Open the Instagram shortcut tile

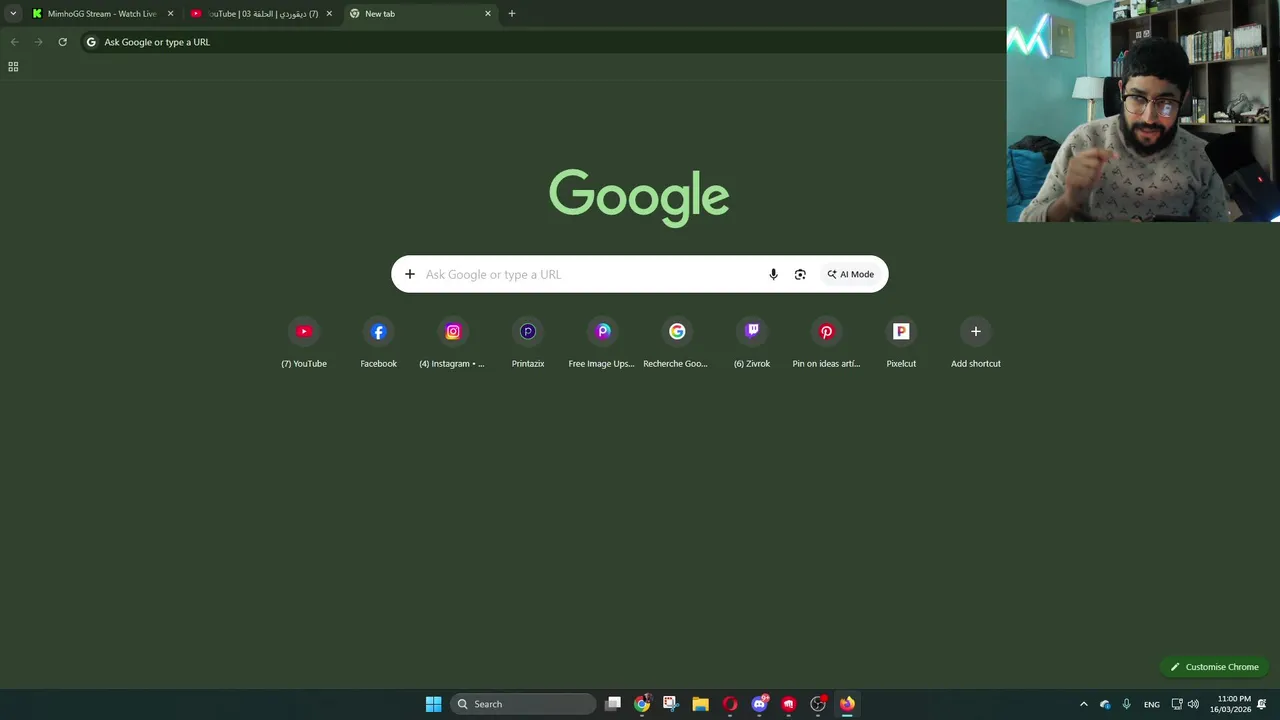coord(453,343)
